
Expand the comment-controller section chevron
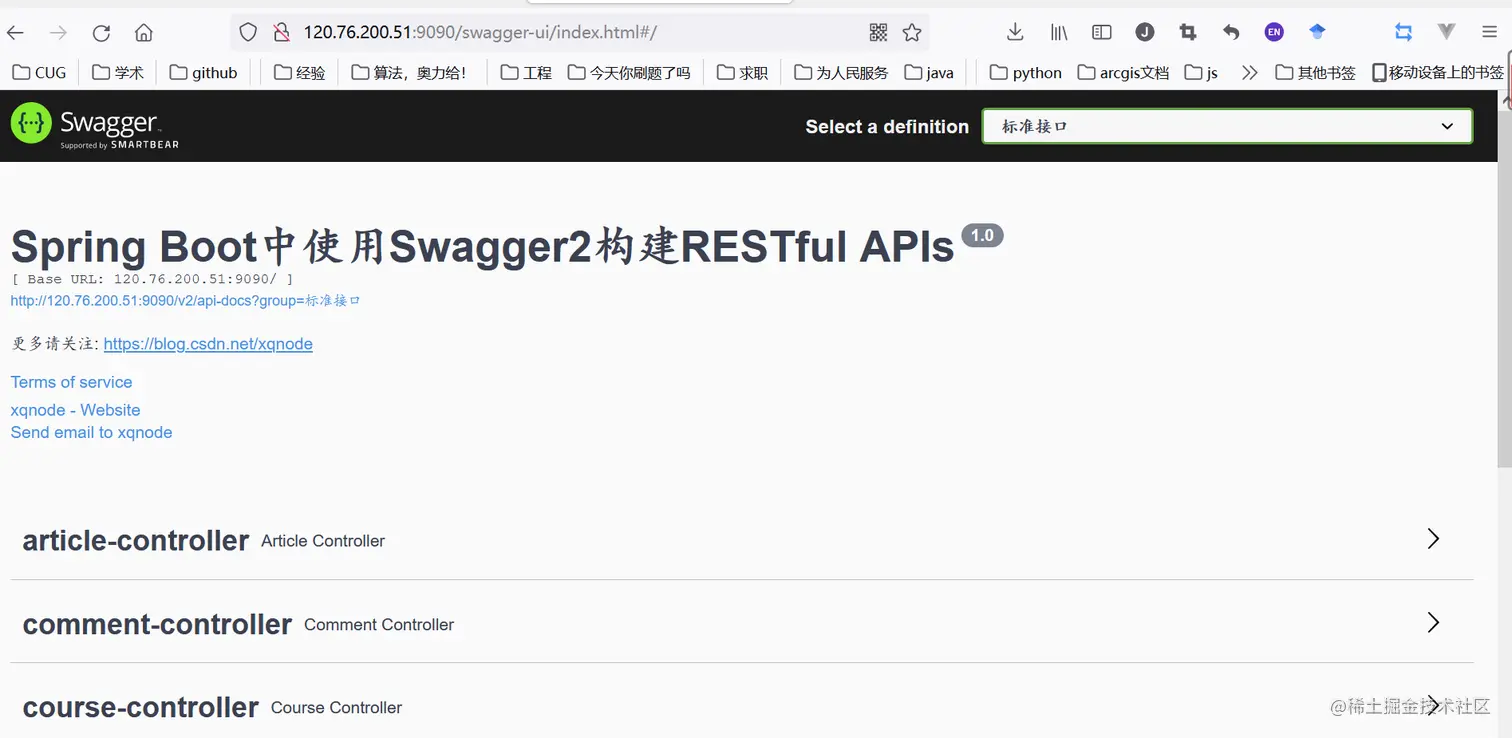click(x=1433, y=622)
